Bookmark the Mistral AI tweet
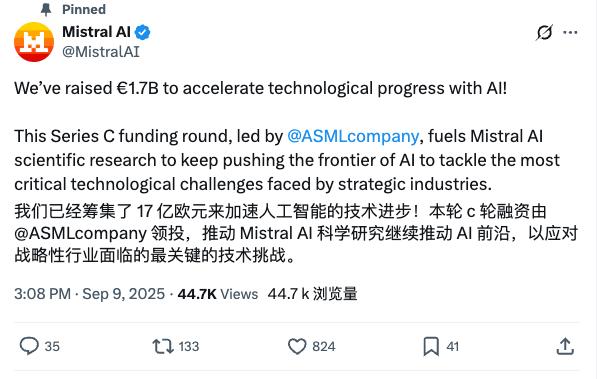597x379 pixels. pyautogui.click(x=431, y=346)
